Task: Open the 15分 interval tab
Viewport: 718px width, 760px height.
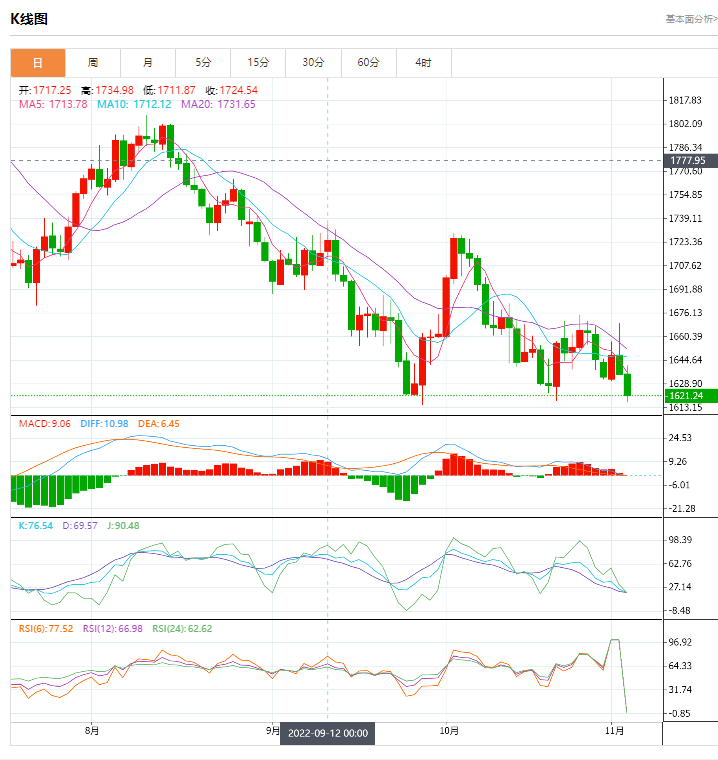Action: pos(258,63)
